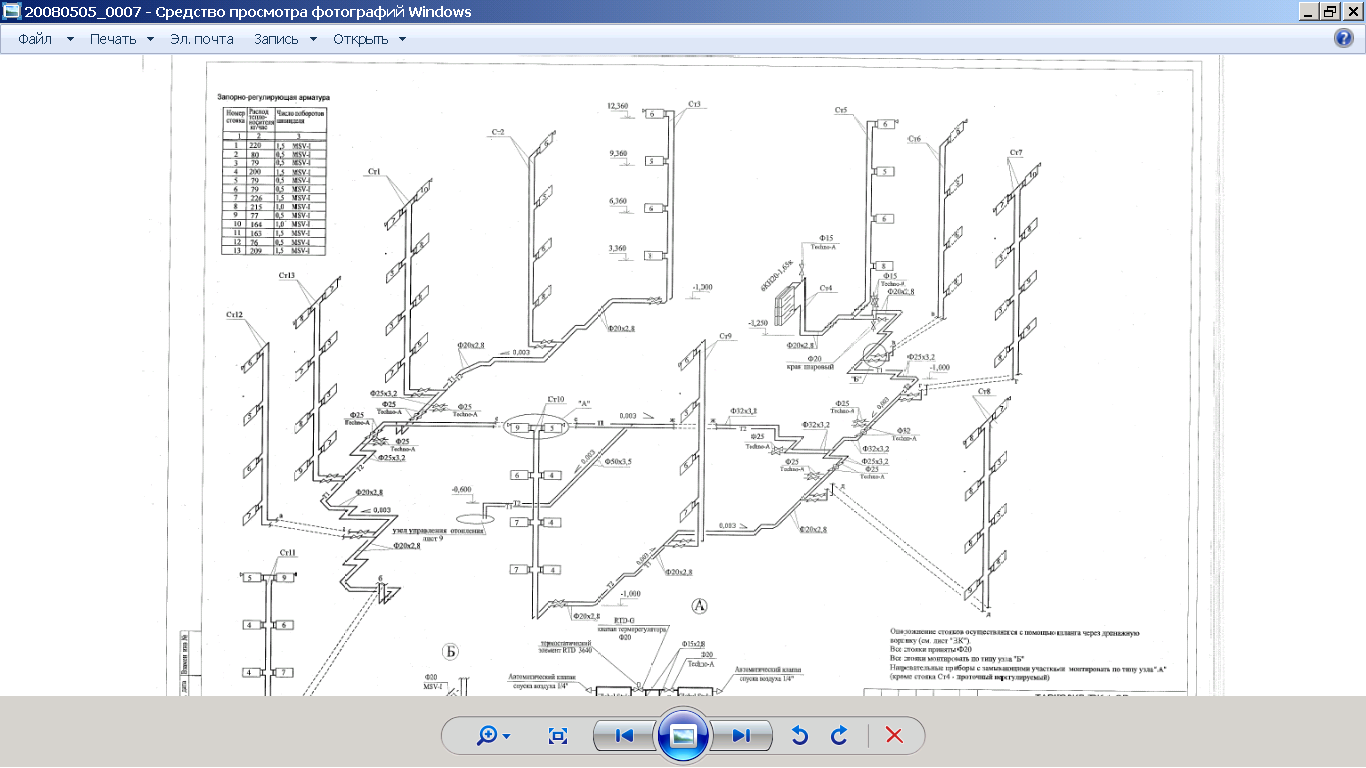Viewport: 1366px width, 768px height.
Task: Expand the Файл dropdown arrow
Action: tap(70, 39)
